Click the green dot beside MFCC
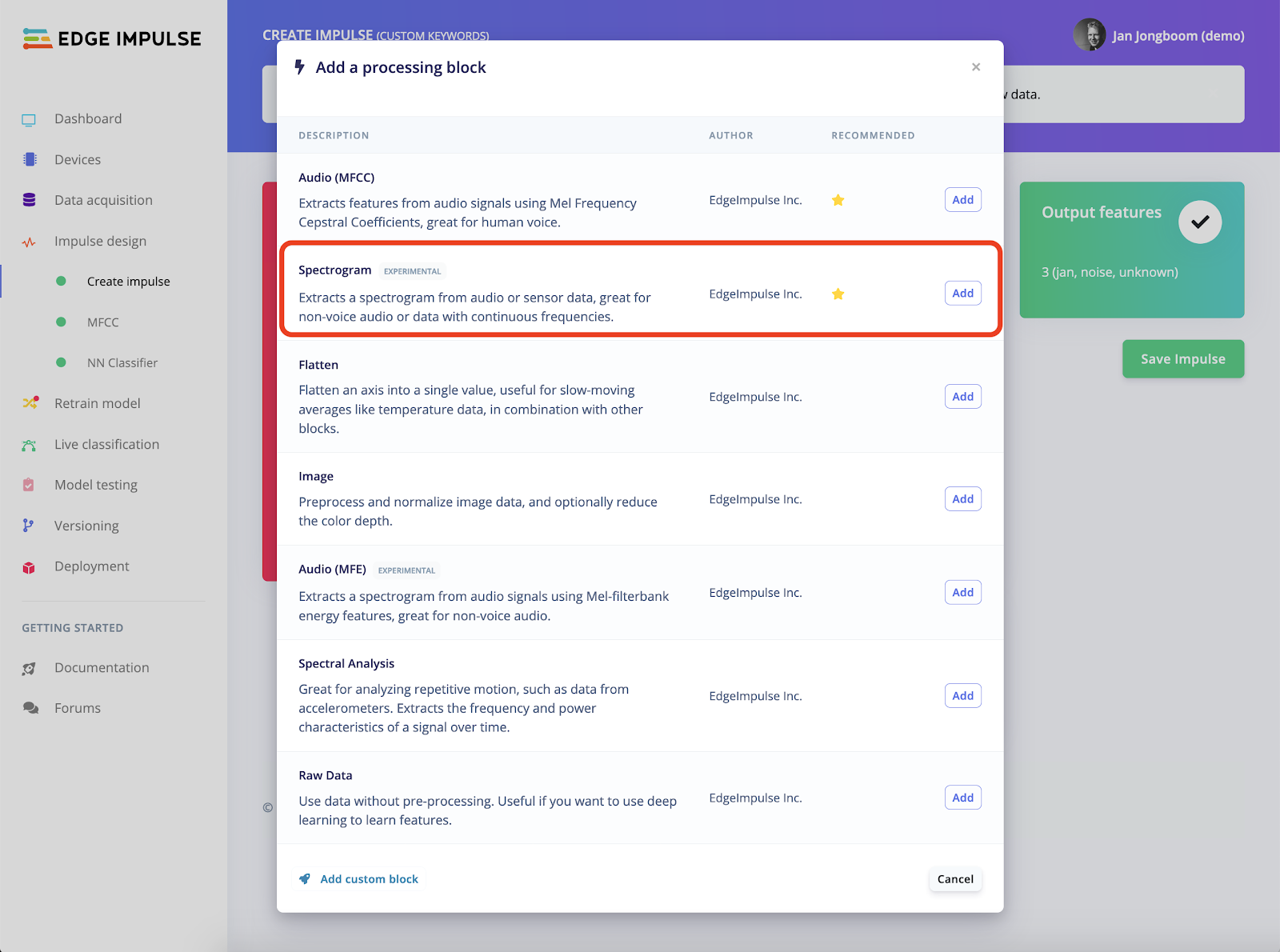This screenshot has width=1280, height=952. click(x=61, y=322)
